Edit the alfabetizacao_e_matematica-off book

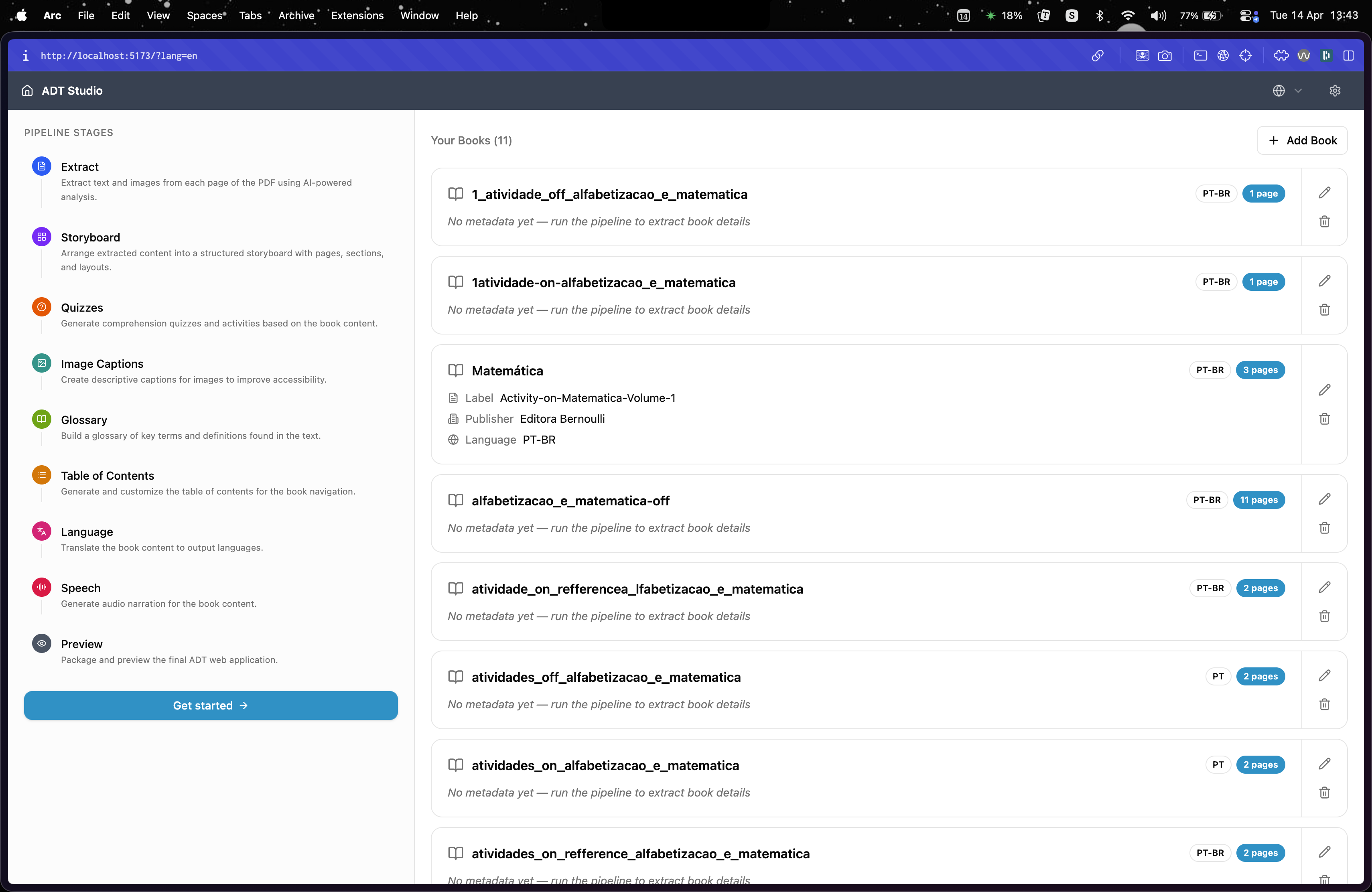(1324, 499)
